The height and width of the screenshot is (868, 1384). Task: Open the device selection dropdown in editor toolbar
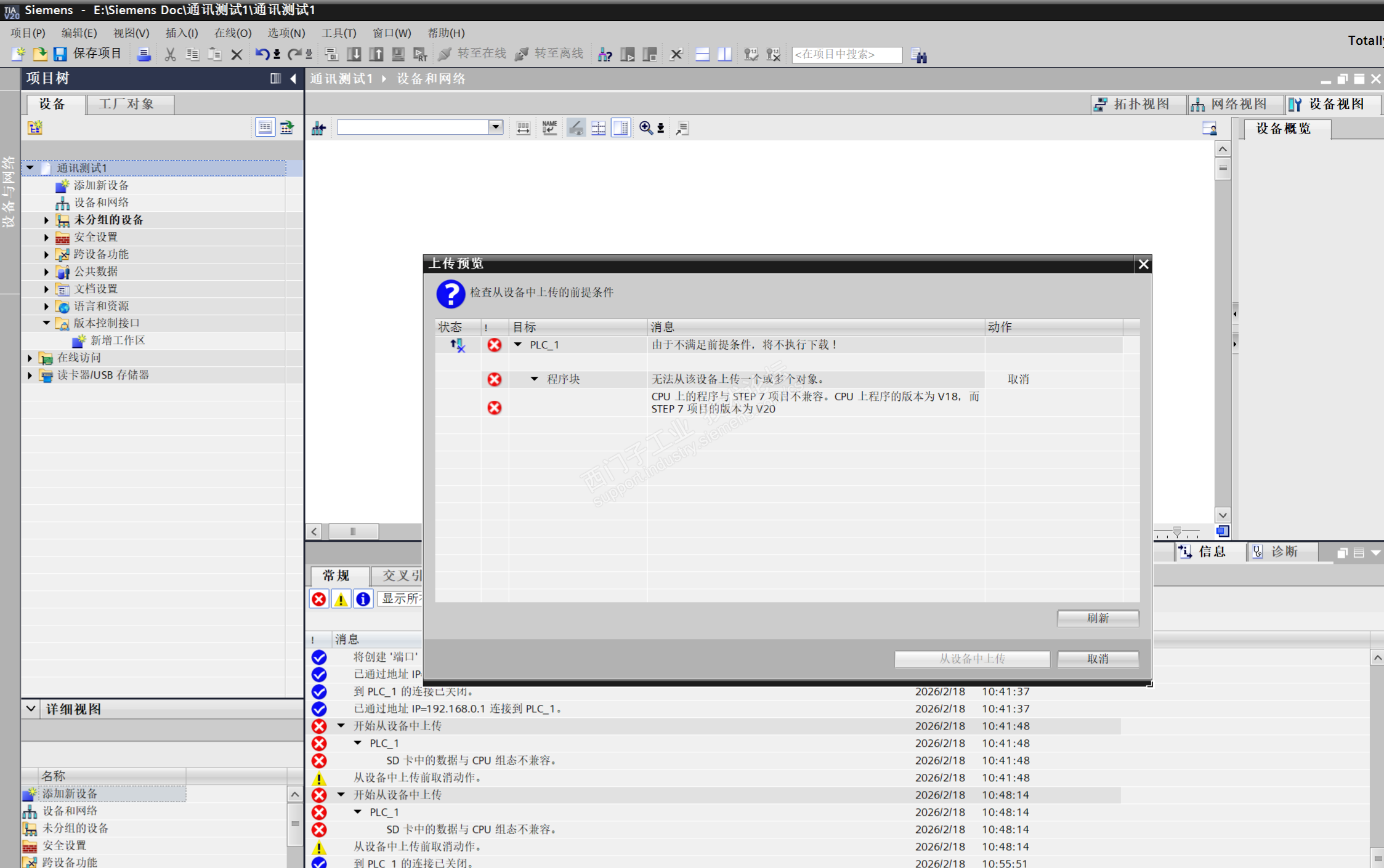[x=496, y=127]
